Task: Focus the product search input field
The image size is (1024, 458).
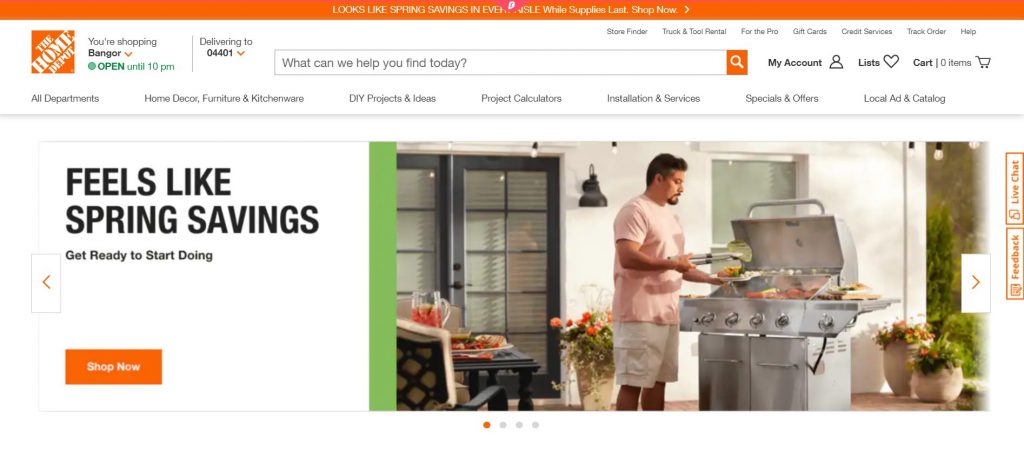Action: click(500, 63)
